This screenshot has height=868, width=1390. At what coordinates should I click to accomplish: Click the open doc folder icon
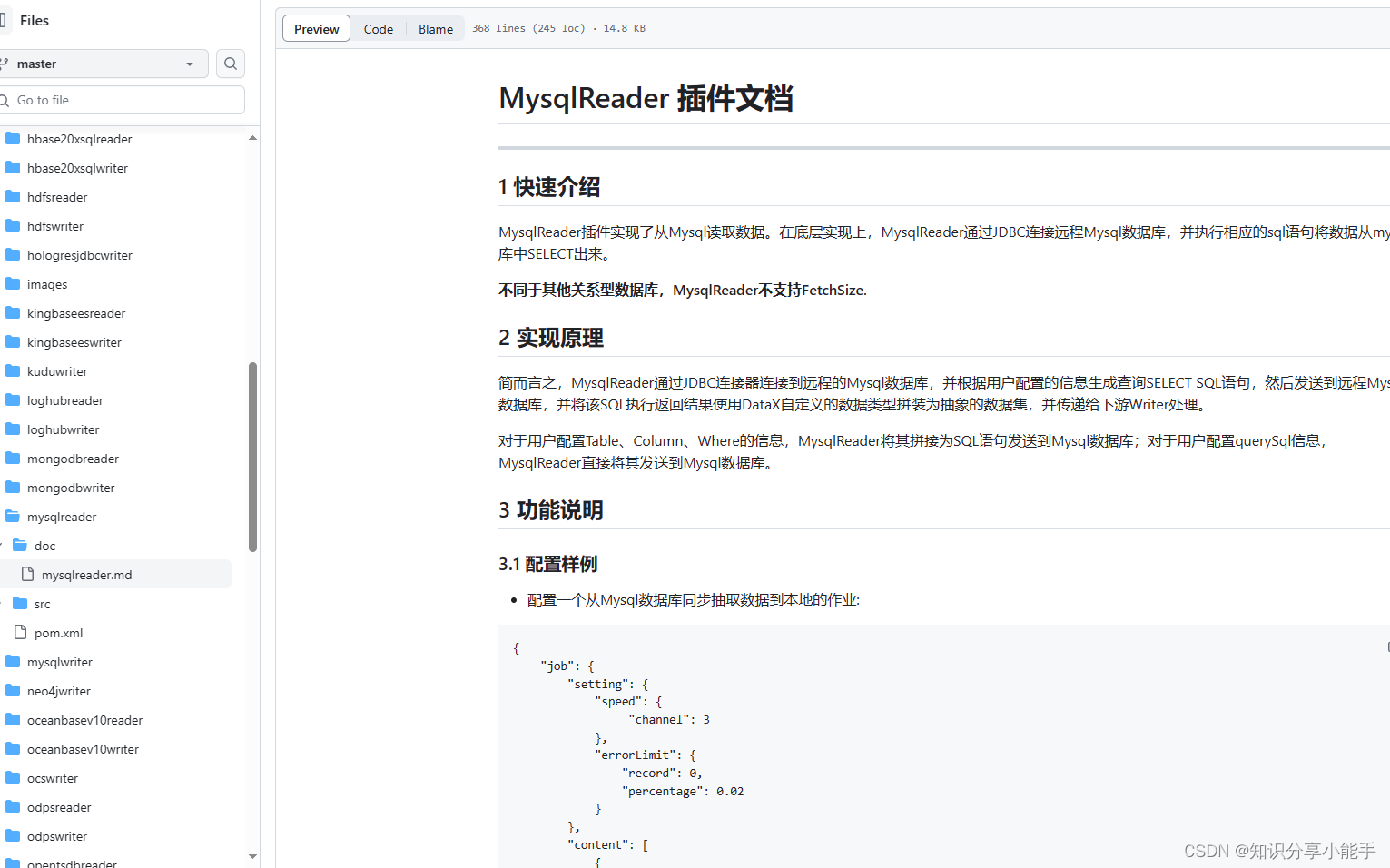click(x=20, y=546)
